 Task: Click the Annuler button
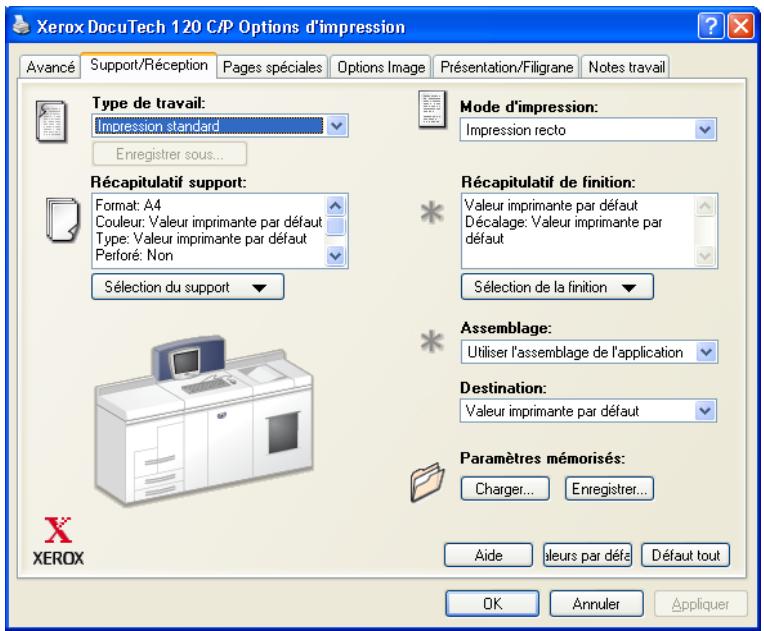596,604
